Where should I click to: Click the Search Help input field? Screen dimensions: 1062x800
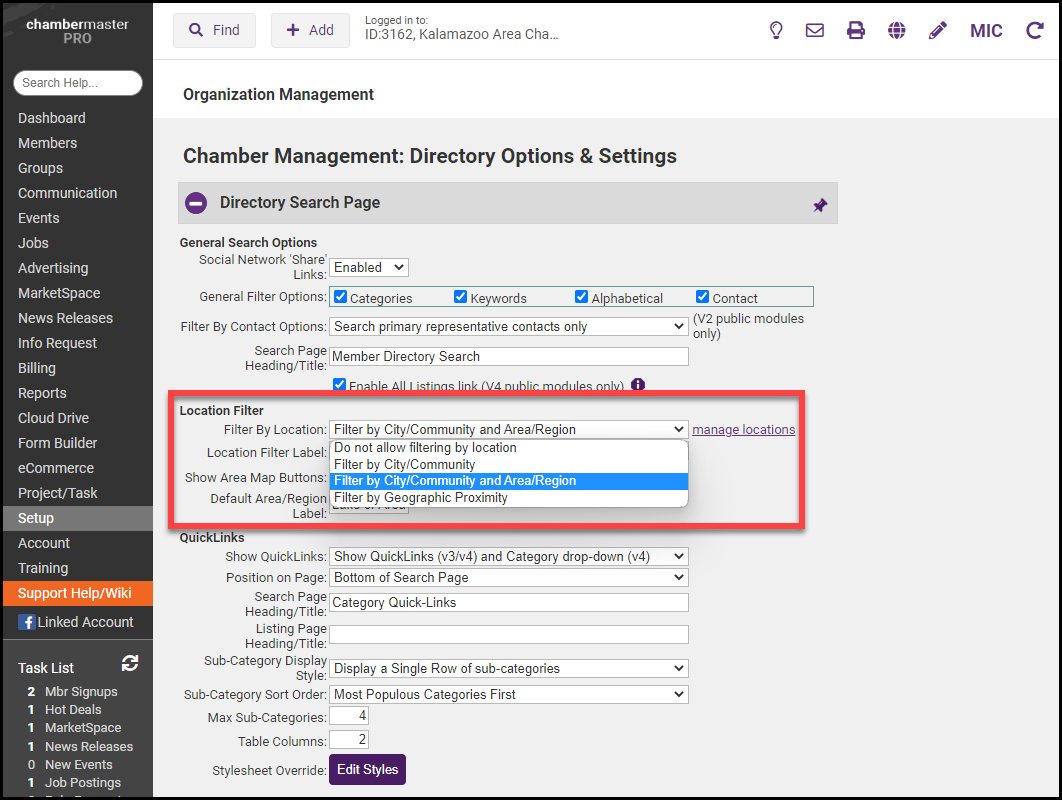tap(78, 83)
